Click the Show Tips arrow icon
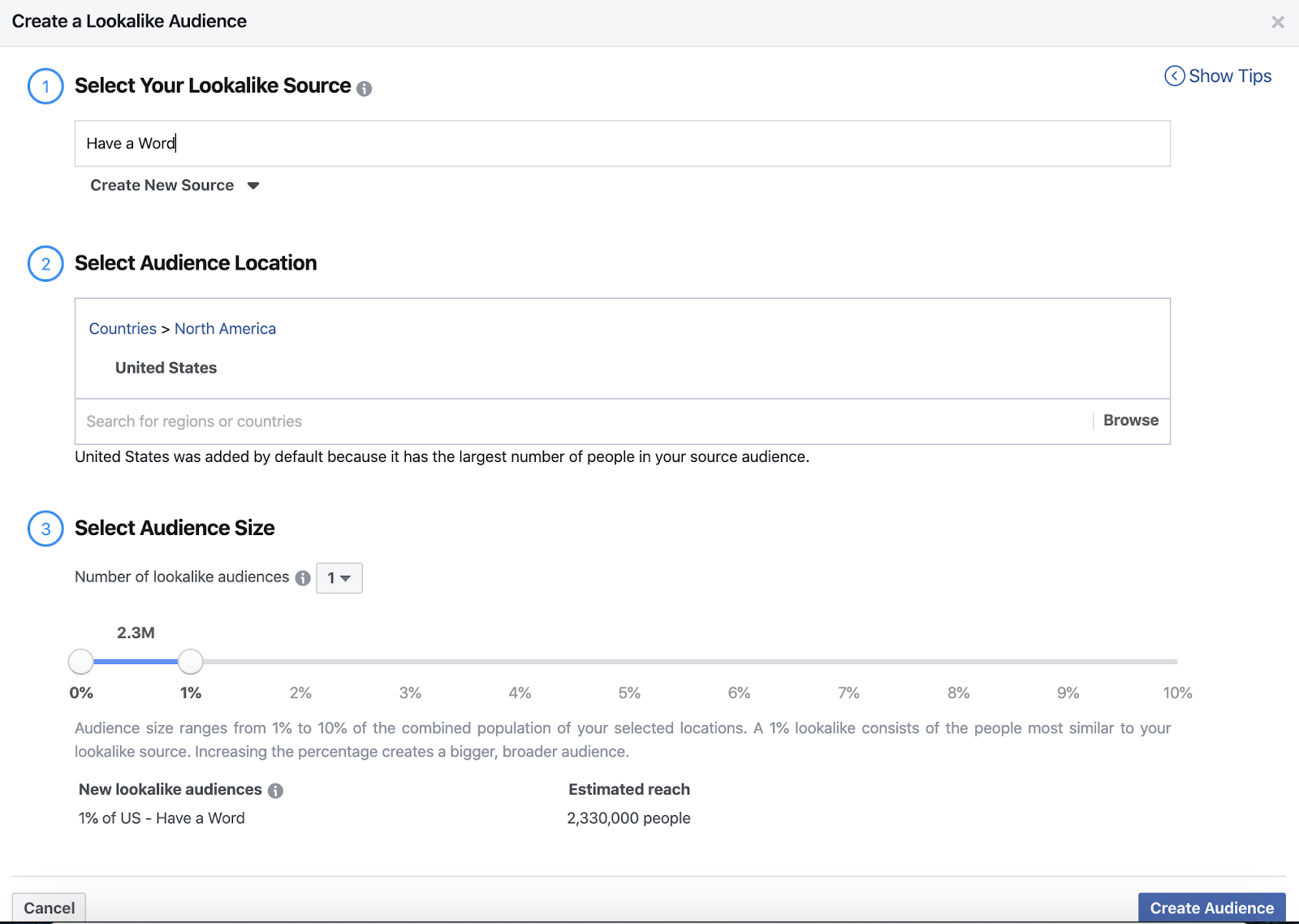 pos(1174,76)
